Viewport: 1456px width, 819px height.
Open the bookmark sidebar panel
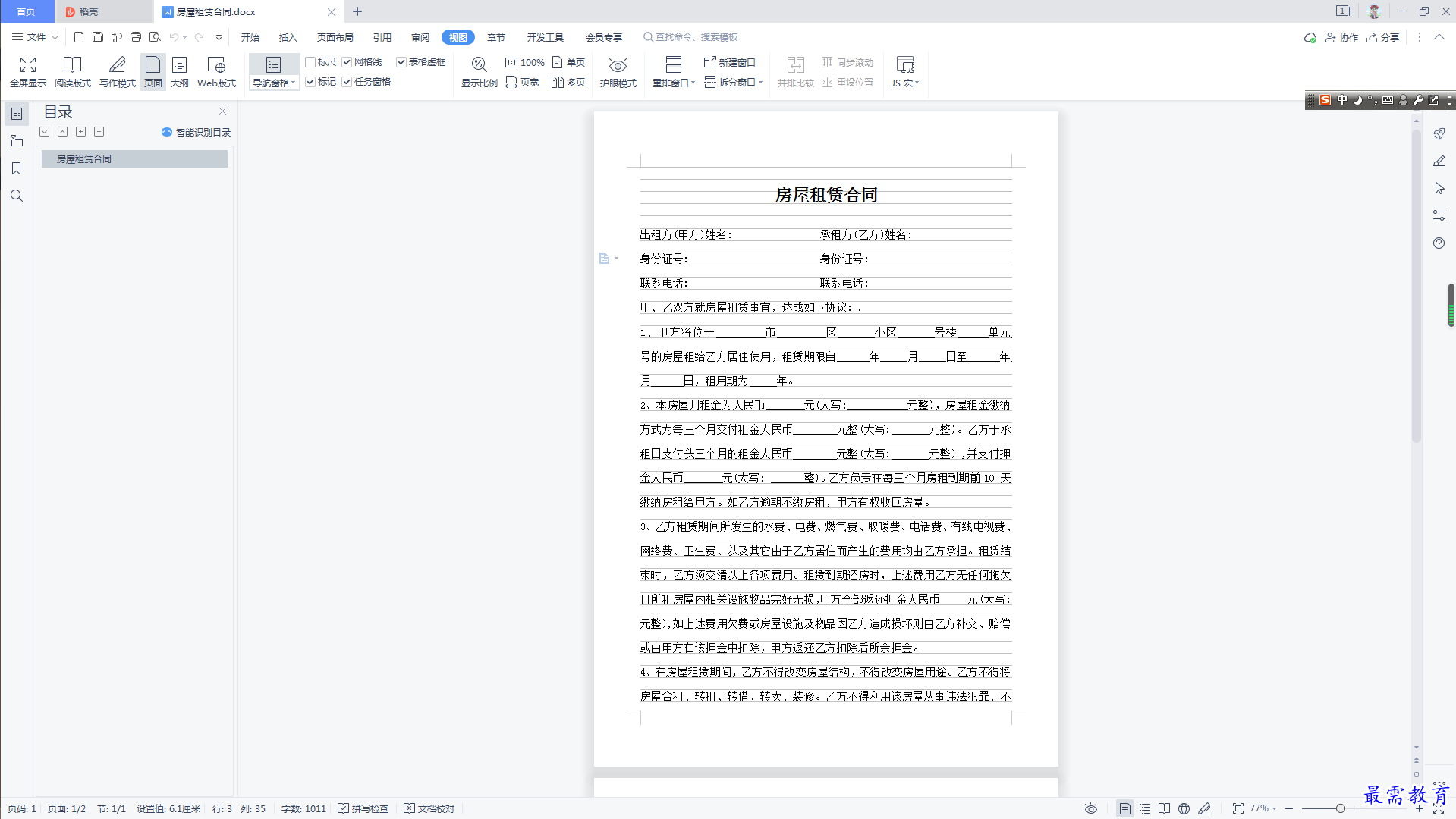click(16, 168)
